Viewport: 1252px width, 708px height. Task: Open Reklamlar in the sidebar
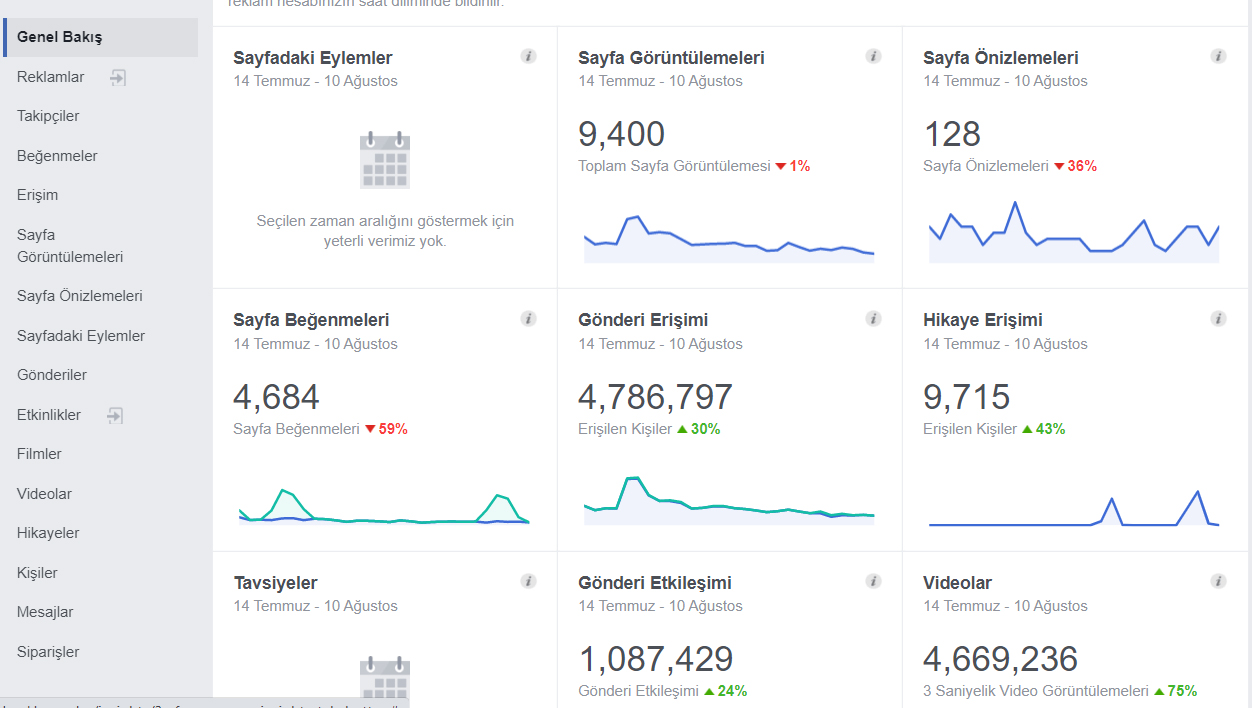pyautogui.click(x=51, y=77)
